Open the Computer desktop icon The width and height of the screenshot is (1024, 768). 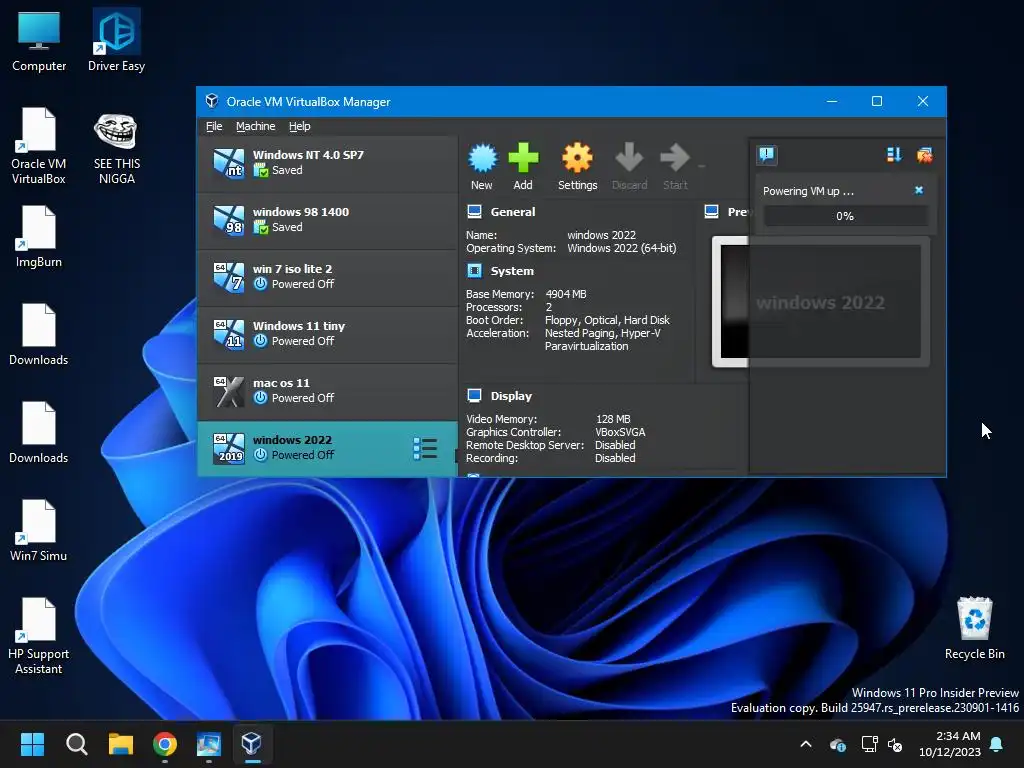(39, 41)
